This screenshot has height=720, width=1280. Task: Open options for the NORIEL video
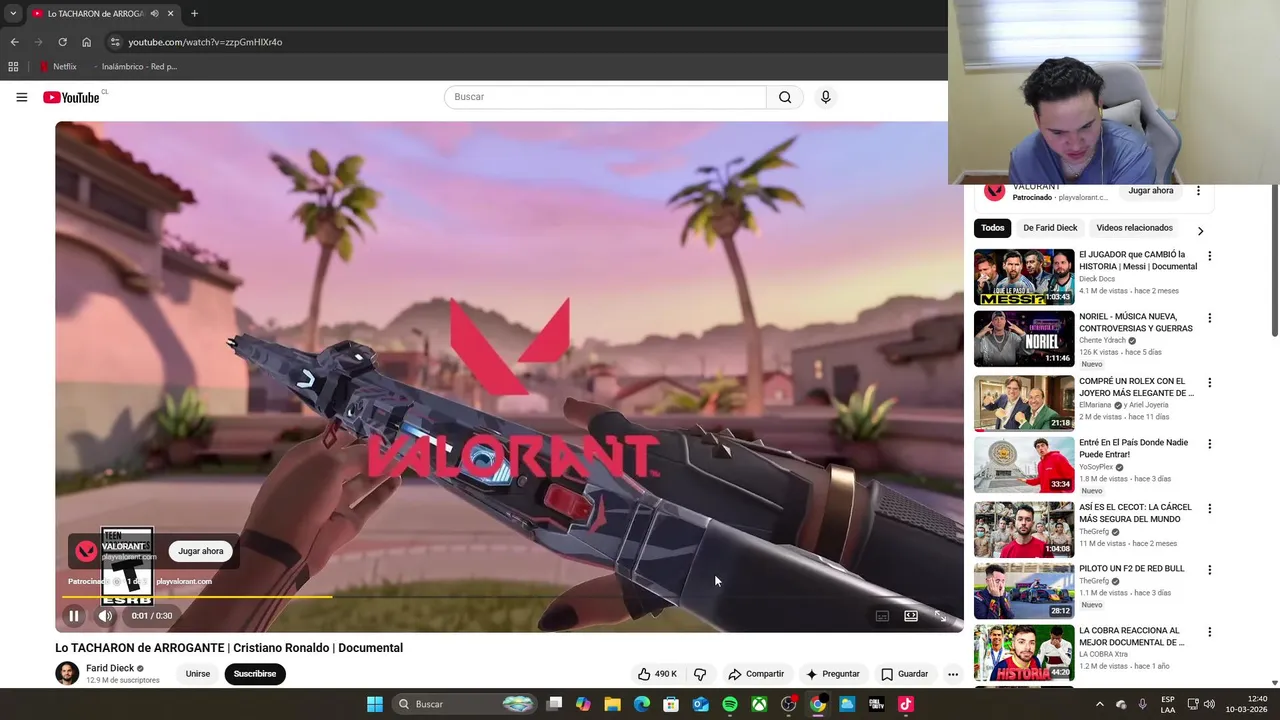(x=1209, y=318)
